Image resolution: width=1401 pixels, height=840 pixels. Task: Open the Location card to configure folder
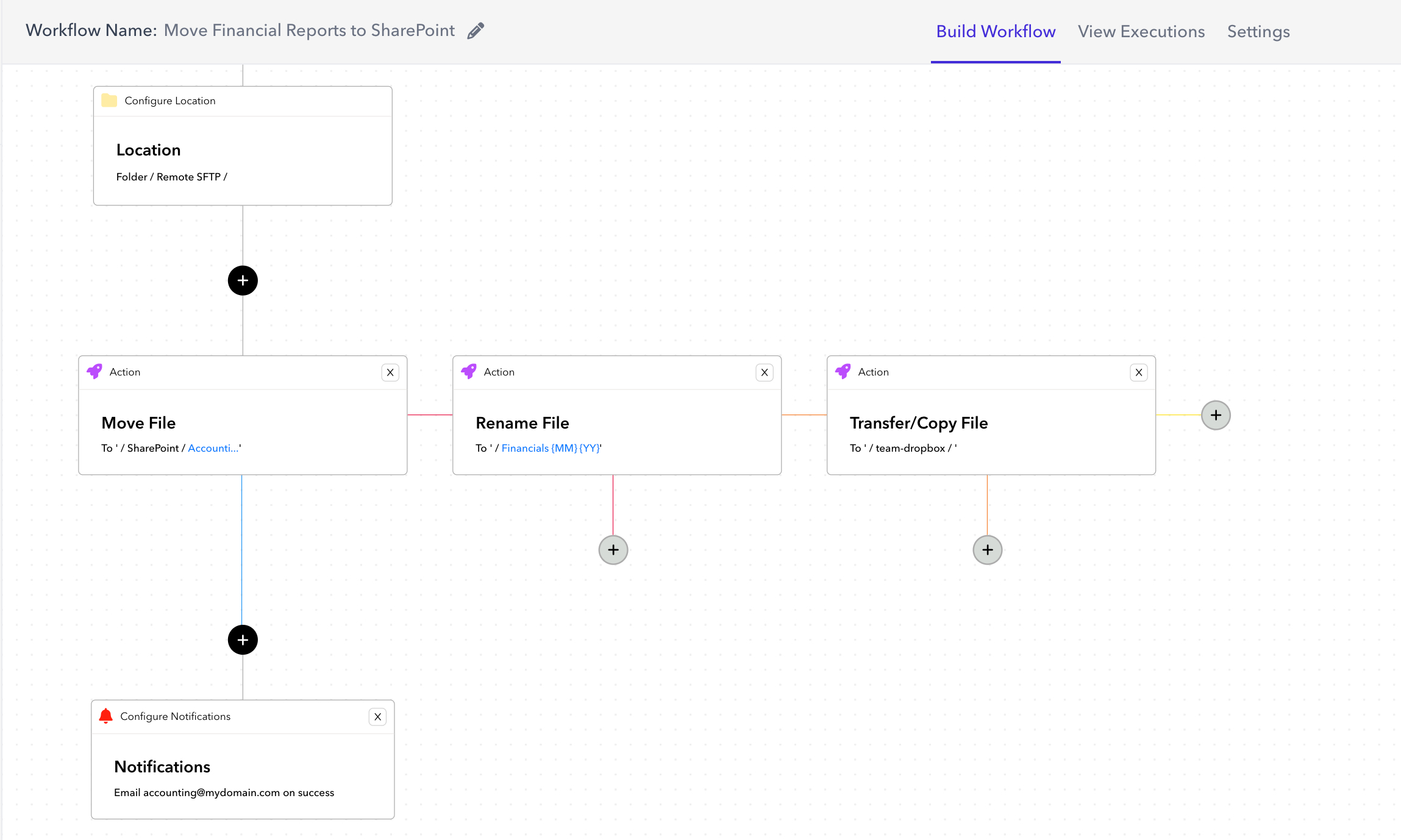(x=243, y=162)
